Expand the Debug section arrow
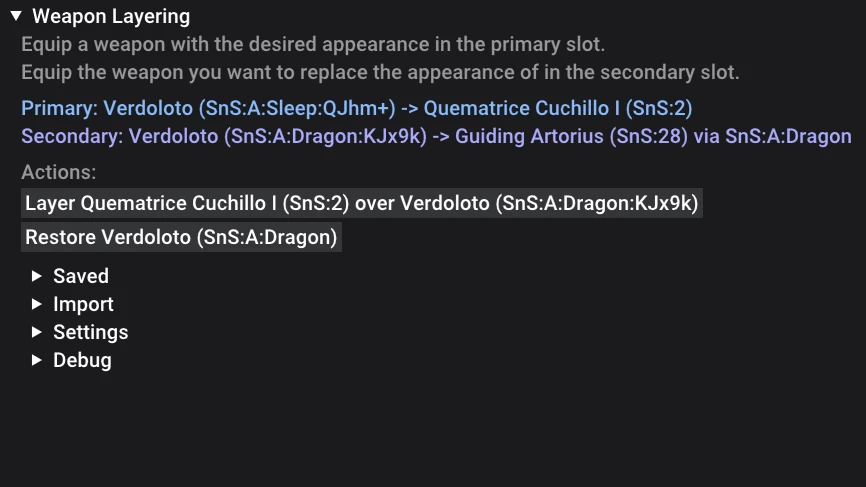Viewport: 866px width, 487px height. tap(36, 361)
